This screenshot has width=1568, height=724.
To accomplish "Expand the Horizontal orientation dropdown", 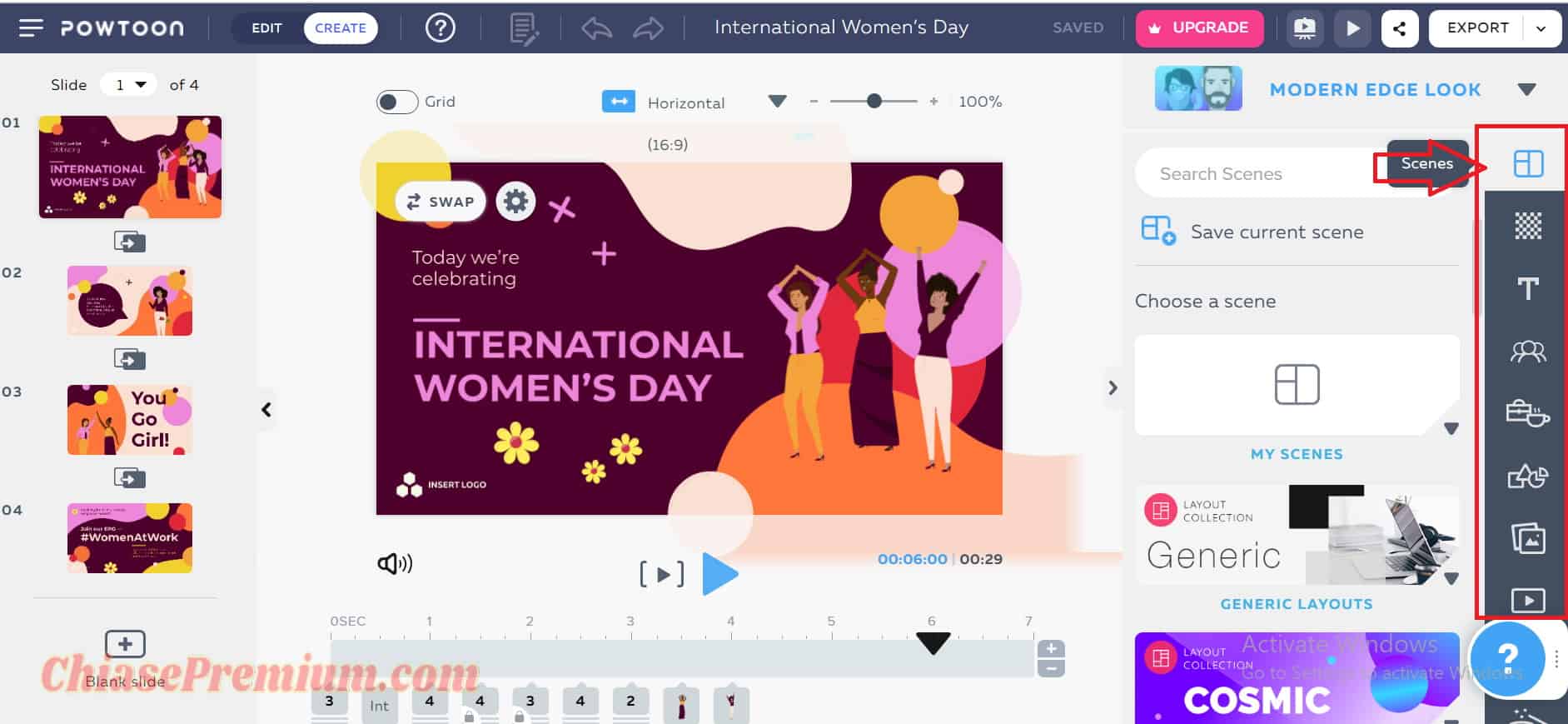I will click(x=777, y=102).
